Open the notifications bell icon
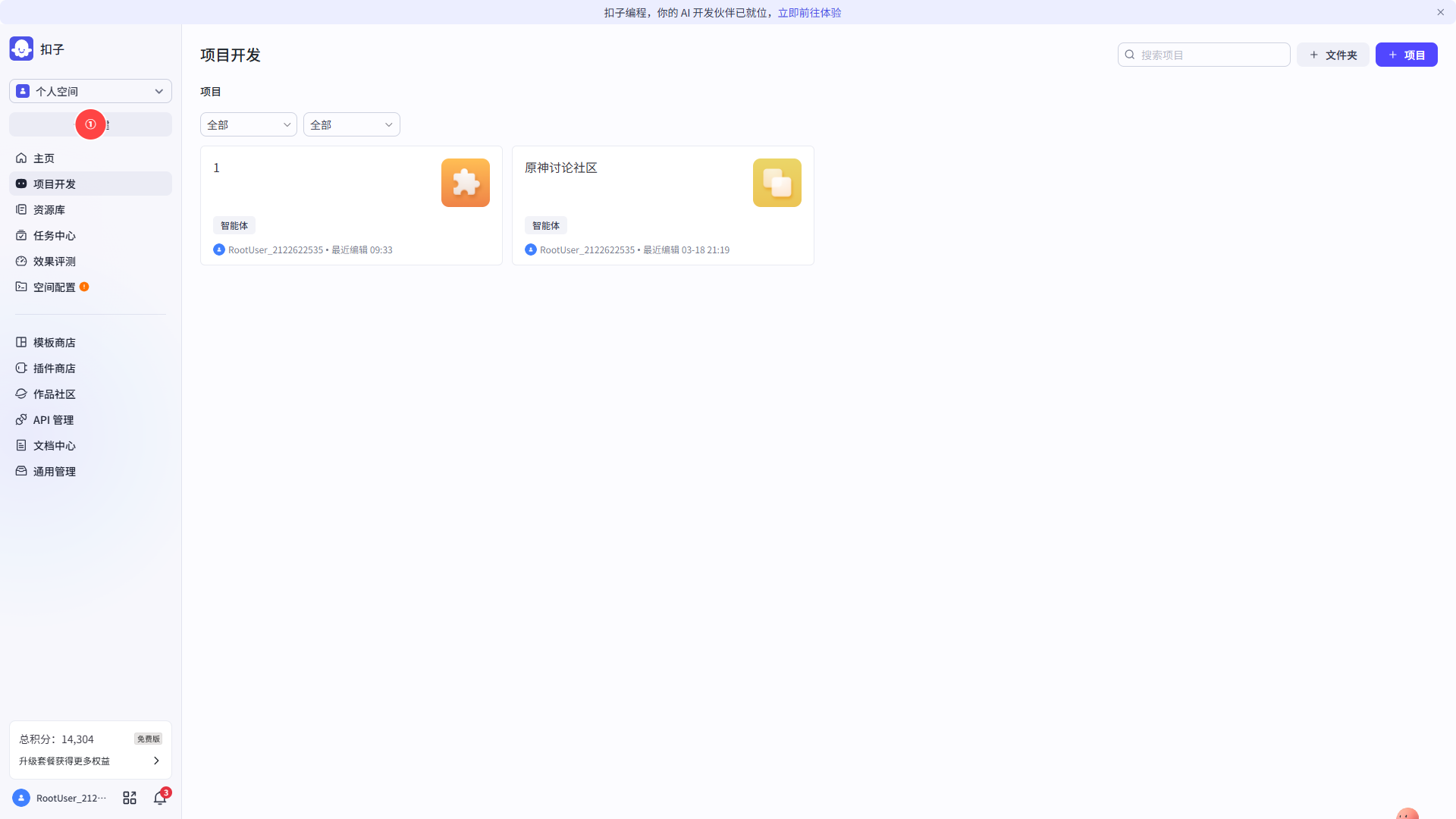Viewport: 1456px width, 819px height. tap(159, 798)
